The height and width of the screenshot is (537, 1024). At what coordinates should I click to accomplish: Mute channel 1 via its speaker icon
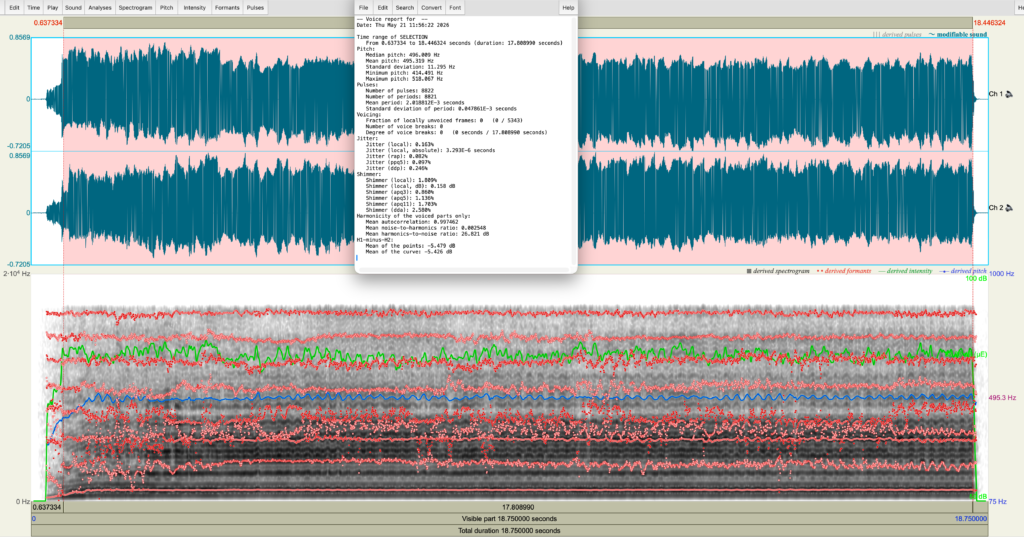click(x=1009, y=94)
